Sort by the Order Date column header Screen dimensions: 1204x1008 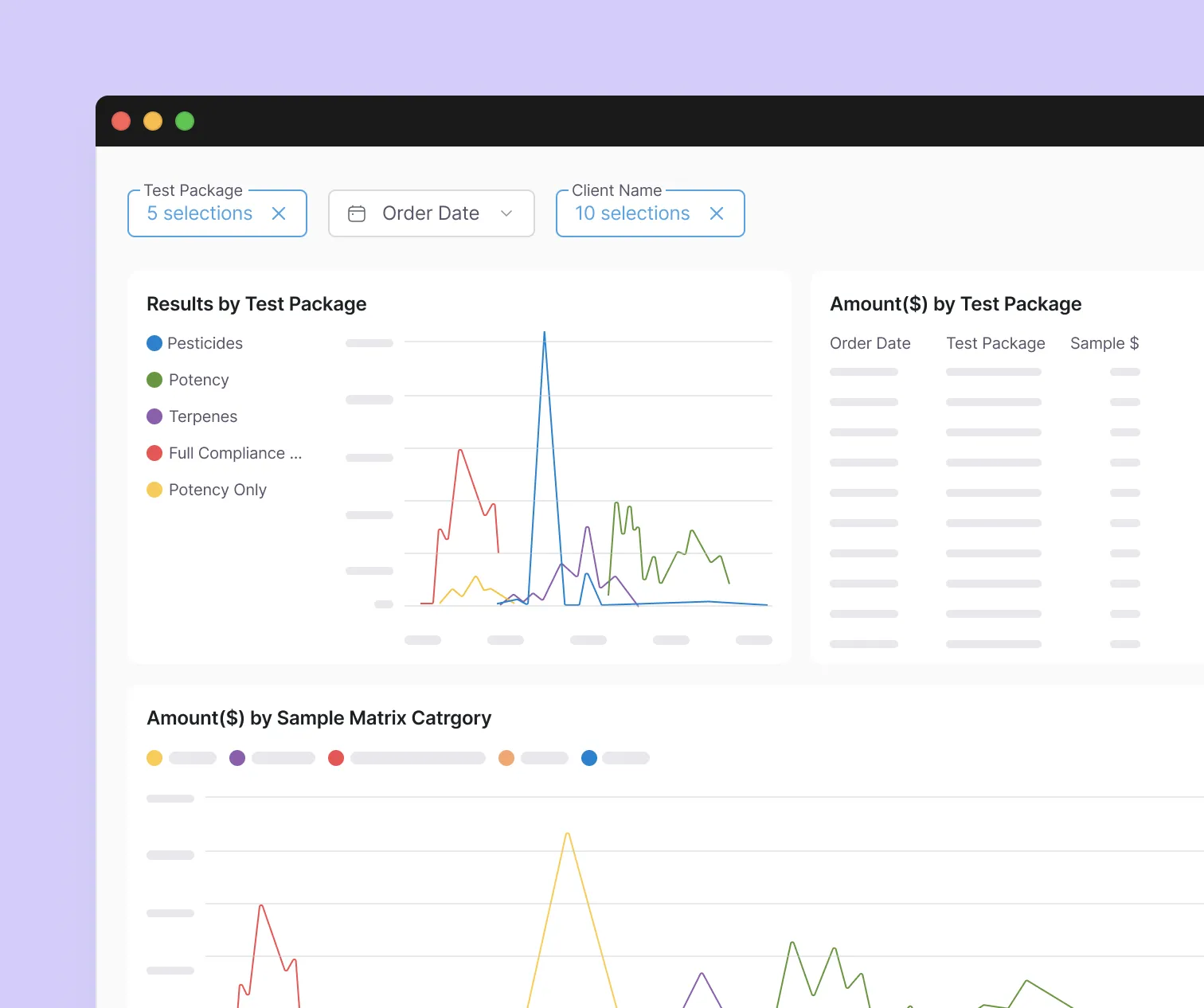(870, 343)
